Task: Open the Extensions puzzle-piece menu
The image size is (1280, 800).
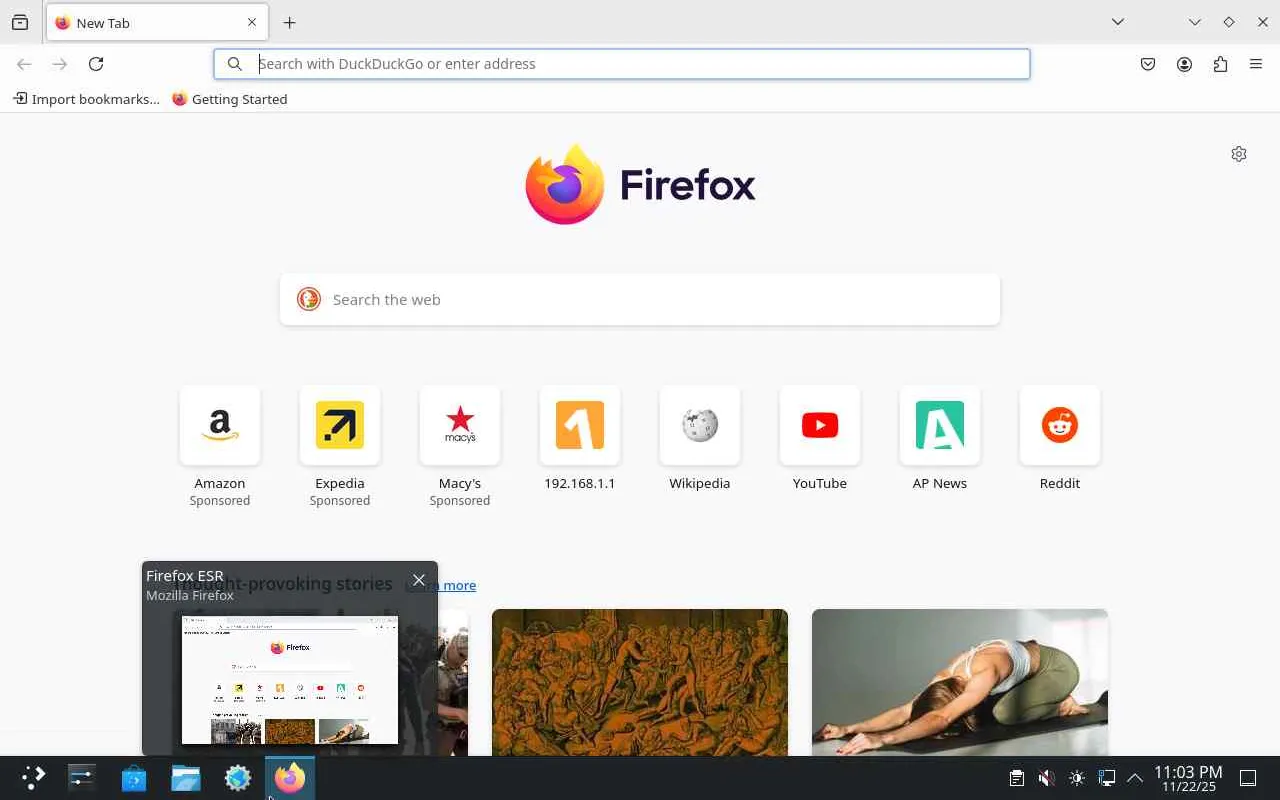Action: [1220, 64]
